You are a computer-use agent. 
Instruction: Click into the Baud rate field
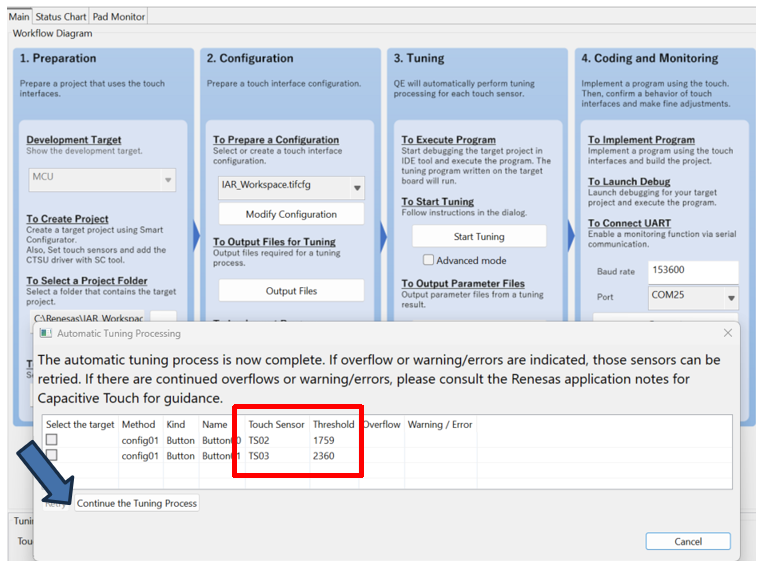[693, 271]
